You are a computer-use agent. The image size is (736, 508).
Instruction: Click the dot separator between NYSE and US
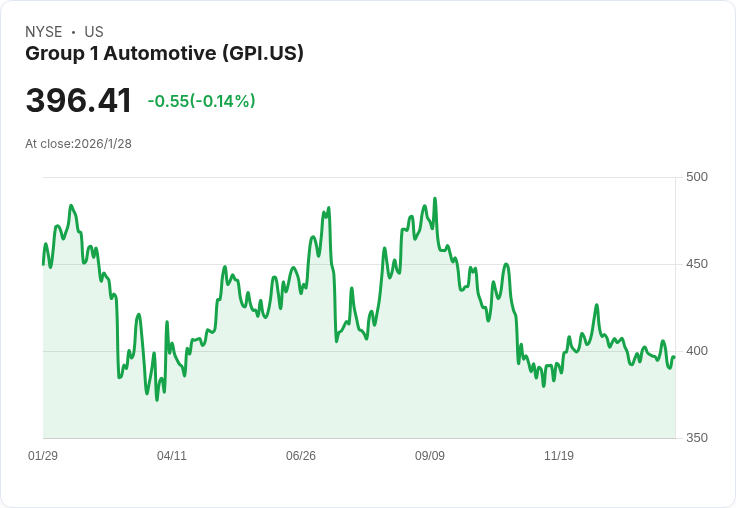pyautogui.click(x=73, y=32)
